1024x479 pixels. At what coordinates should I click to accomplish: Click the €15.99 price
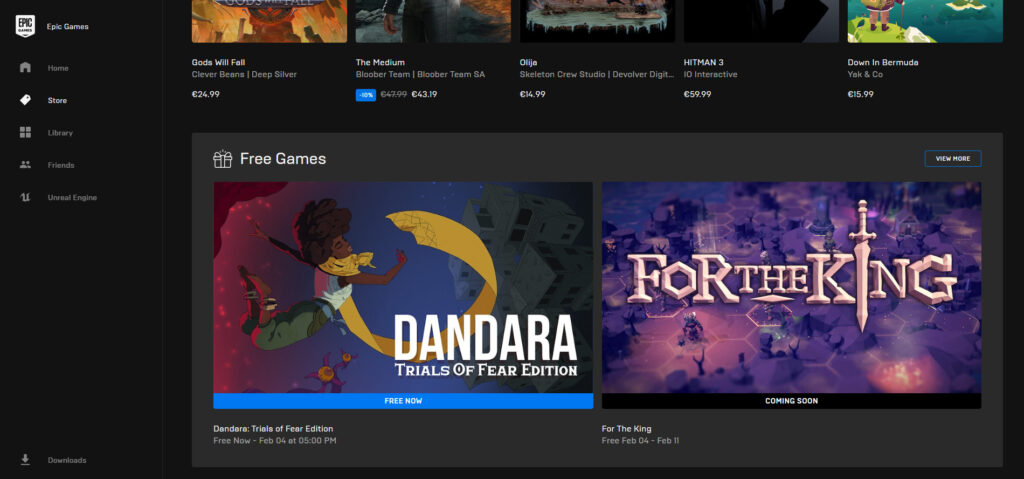[860, 94]
